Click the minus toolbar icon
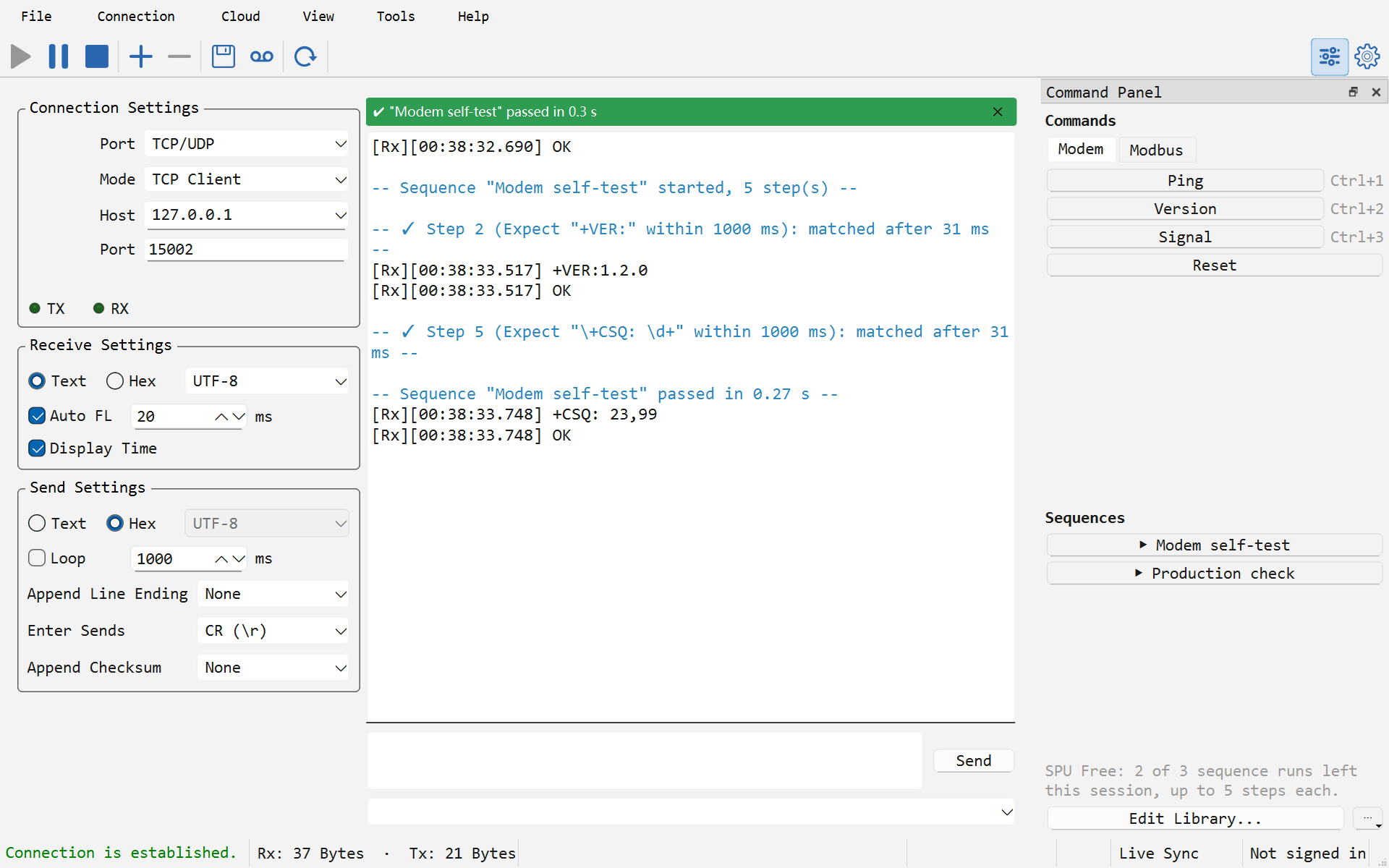1389x868 pixels. tap(179, 56)
